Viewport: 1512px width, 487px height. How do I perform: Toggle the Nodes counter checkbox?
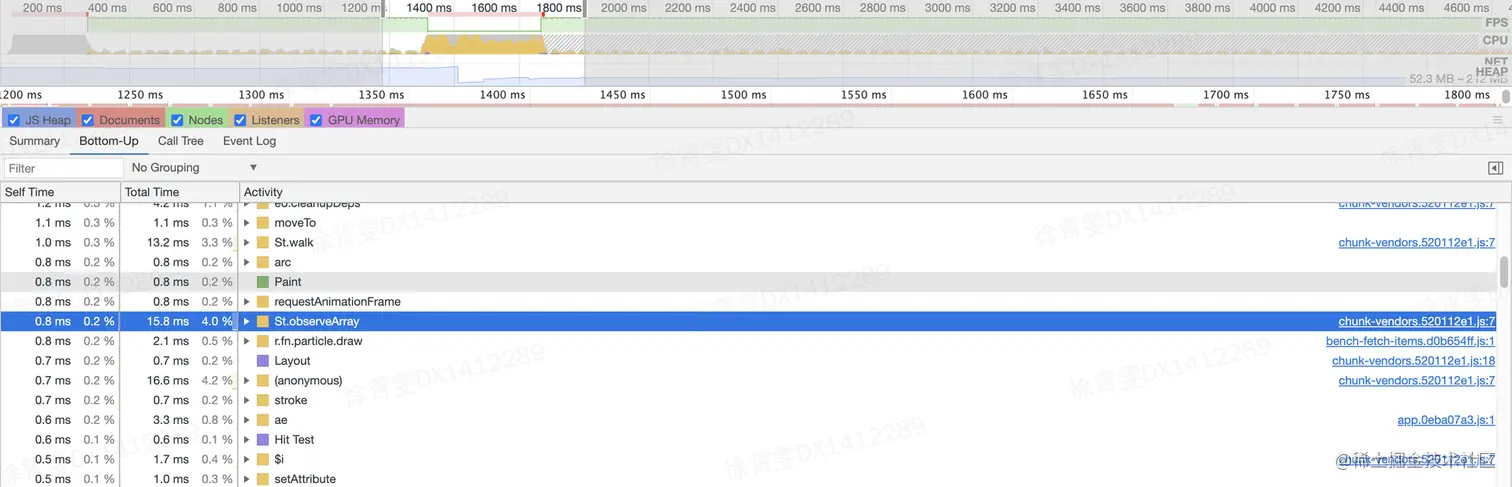coord(176,120)
